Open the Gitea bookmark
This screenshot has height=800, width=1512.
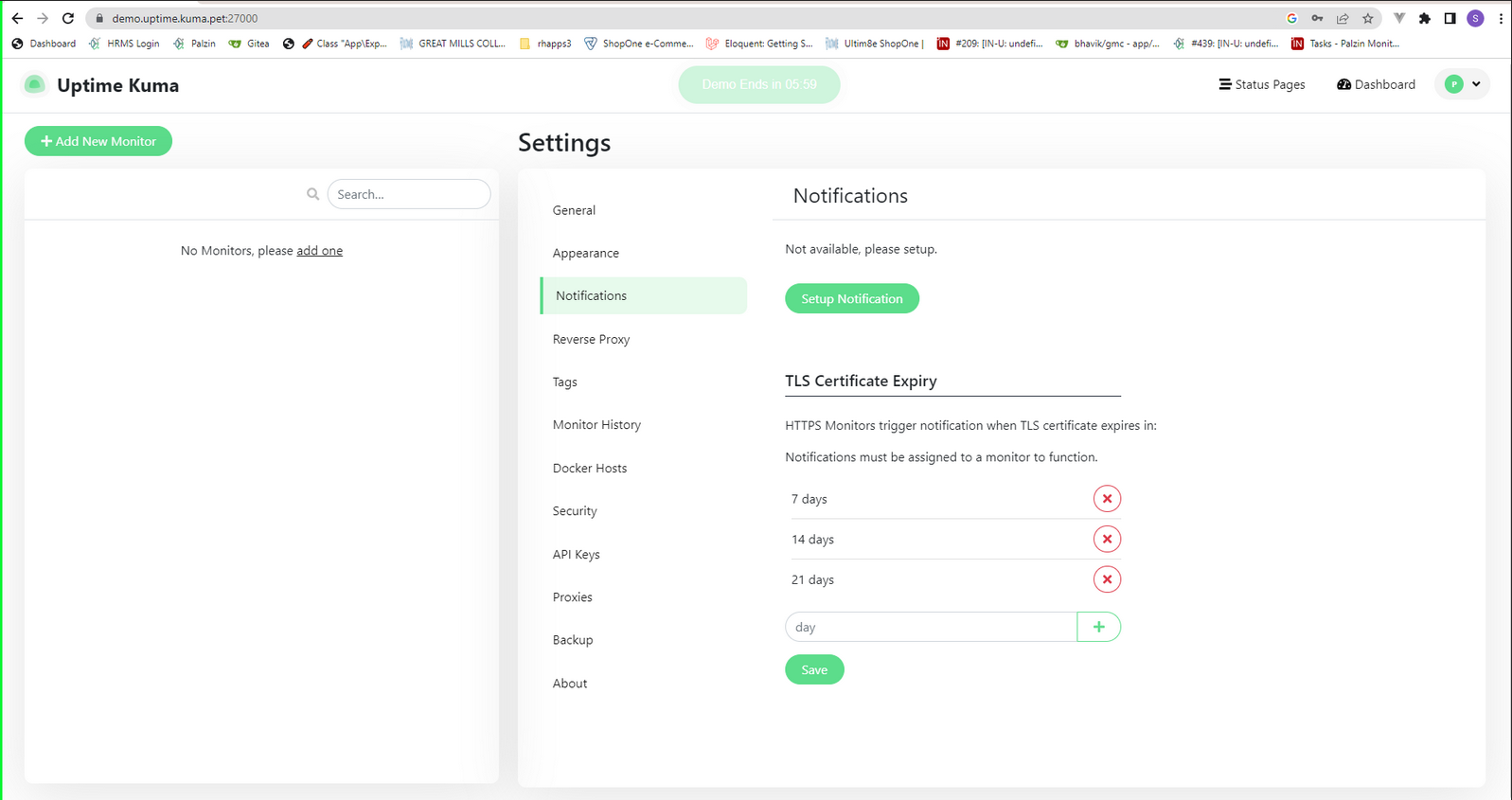tap(249, 44)
